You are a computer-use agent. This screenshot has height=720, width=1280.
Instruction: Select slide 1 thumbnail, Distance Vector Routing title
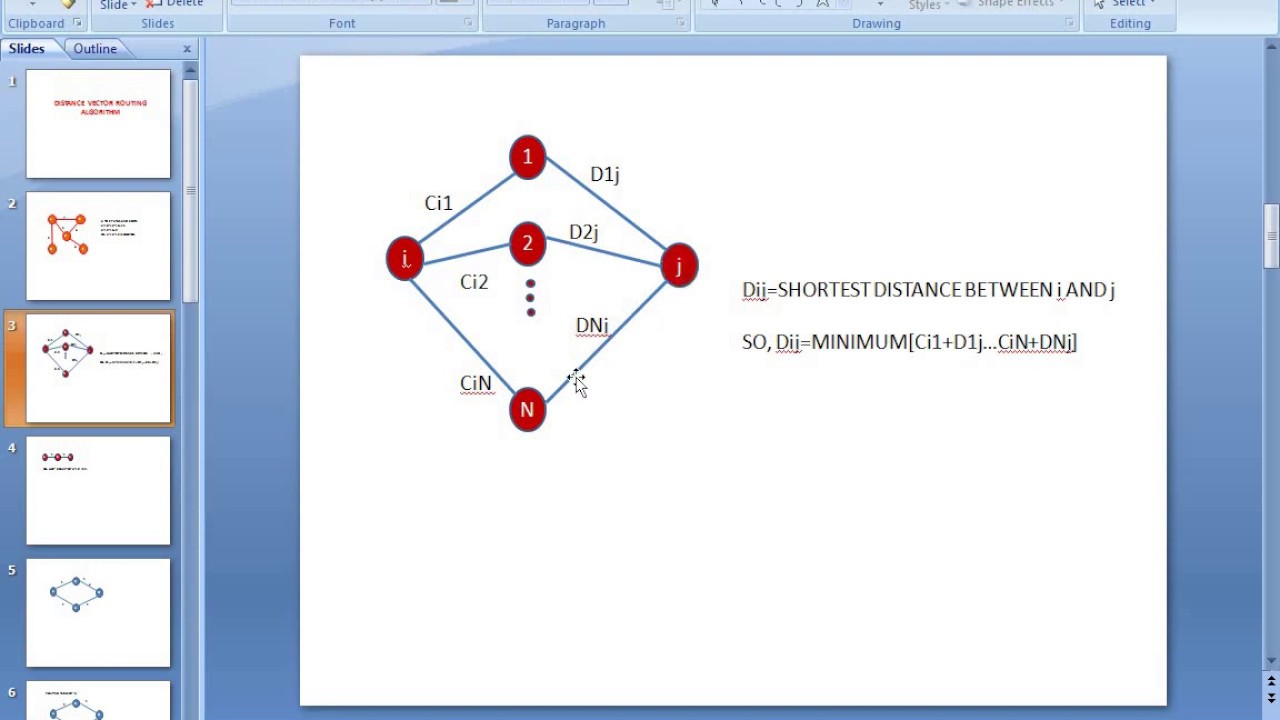point(98,124)
